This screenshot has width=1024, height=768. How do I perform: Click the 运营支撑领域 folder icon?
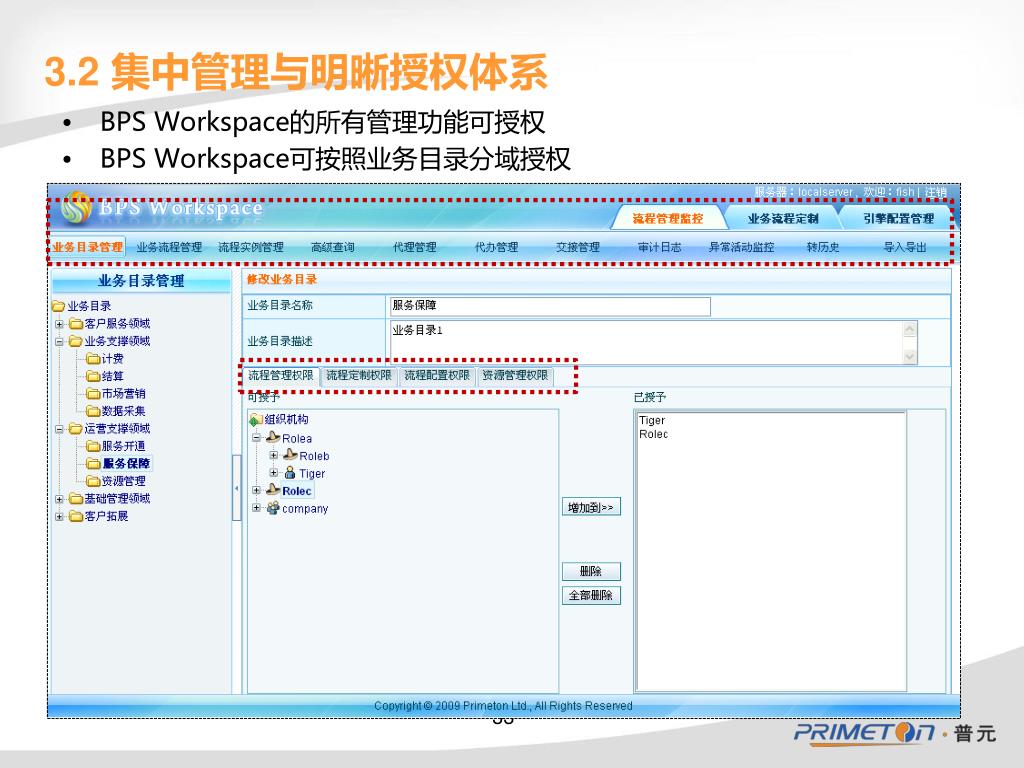[76, 428]
